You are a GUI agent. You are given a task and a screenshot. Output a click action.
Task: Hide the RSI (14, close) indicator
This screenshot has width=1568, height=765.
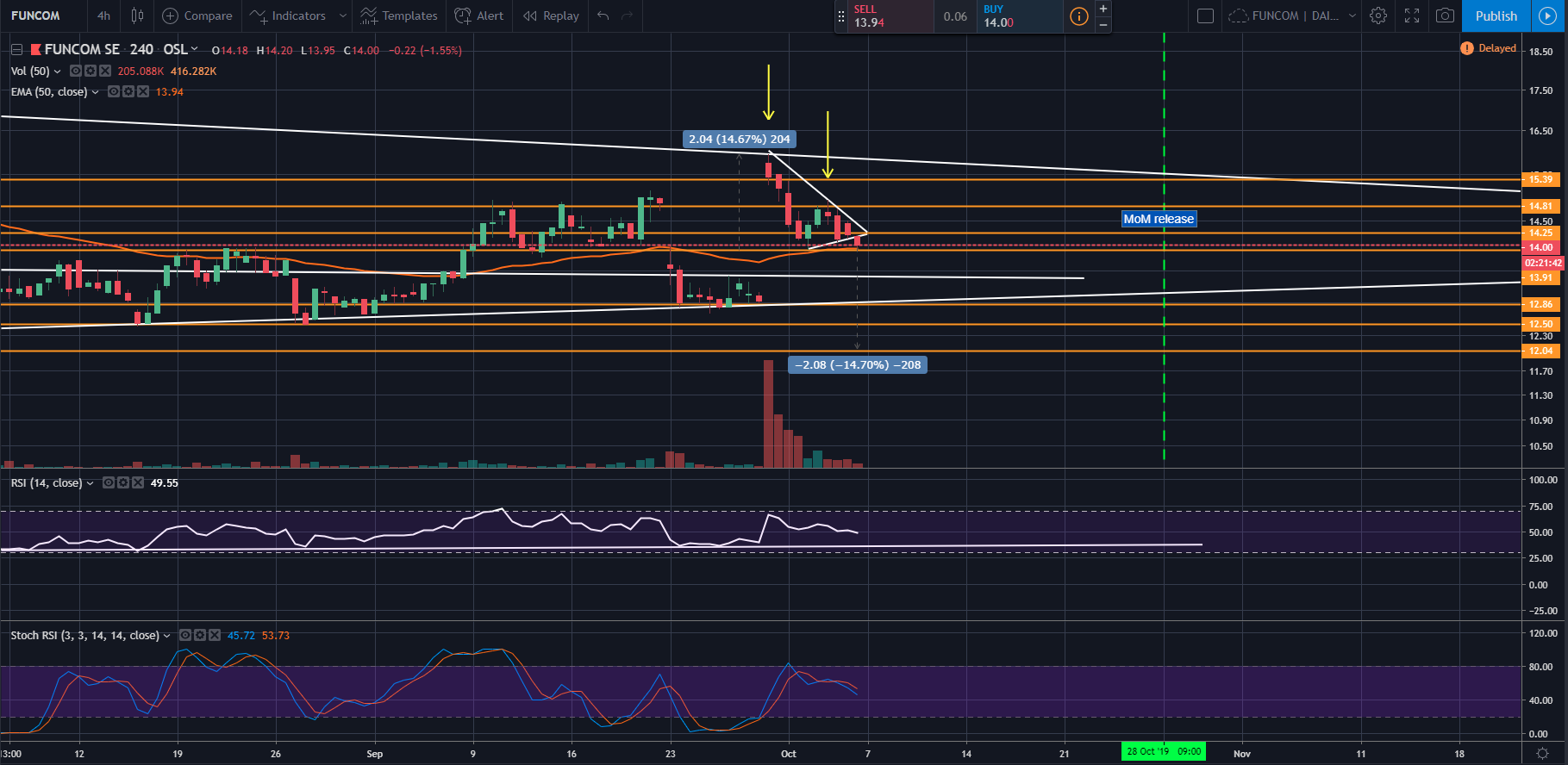109,482
